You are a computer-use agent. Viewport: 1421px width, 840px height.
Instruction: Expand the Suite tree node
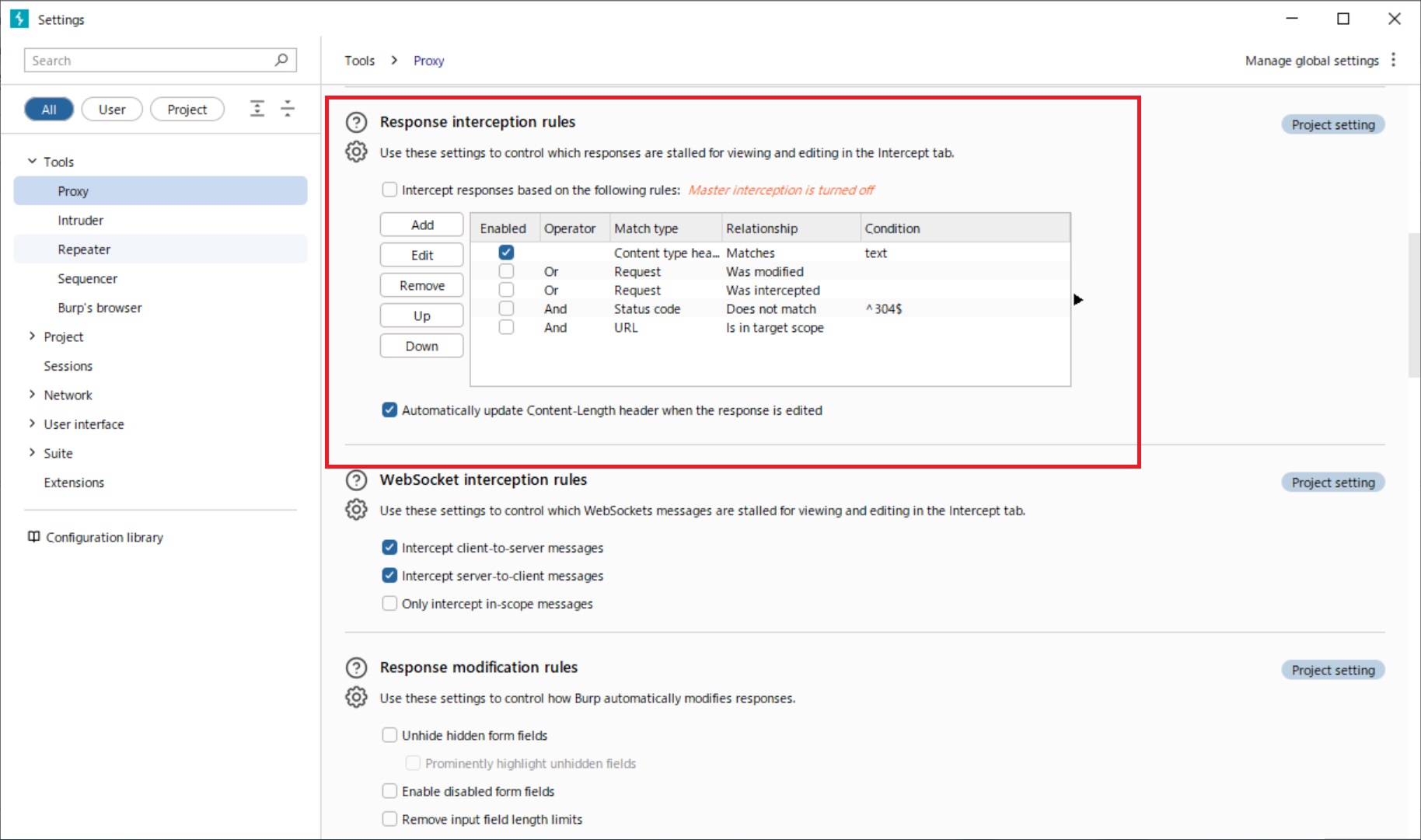pyautogui.click(x=32, y=453)
